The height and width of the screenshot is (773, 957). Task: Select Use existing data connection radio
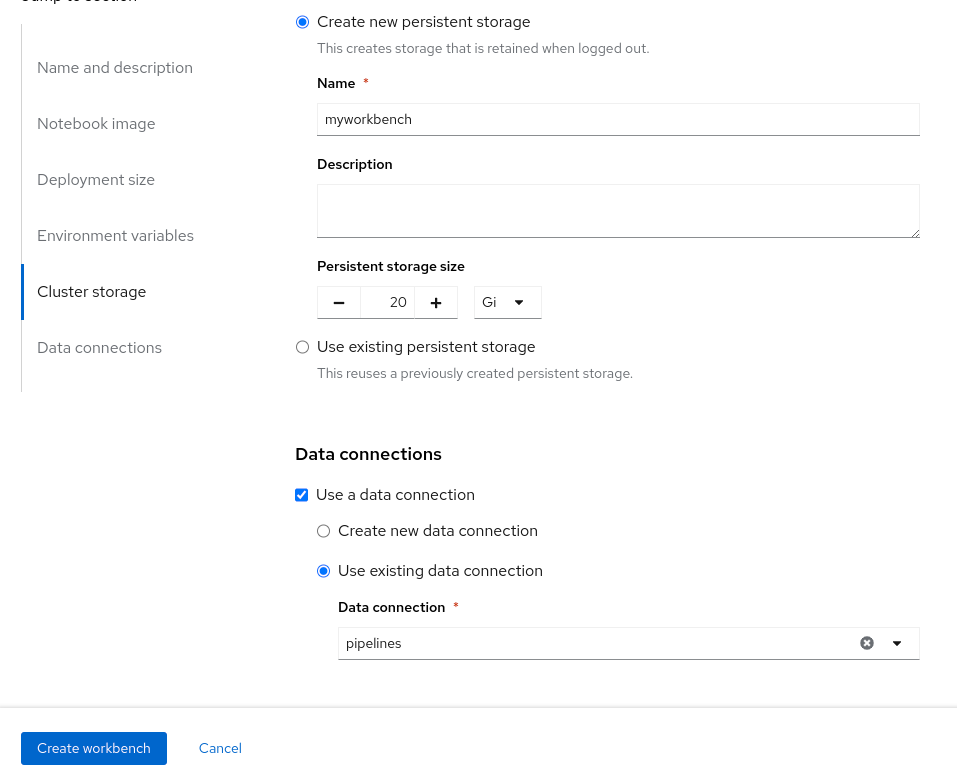tap(323, 571)
